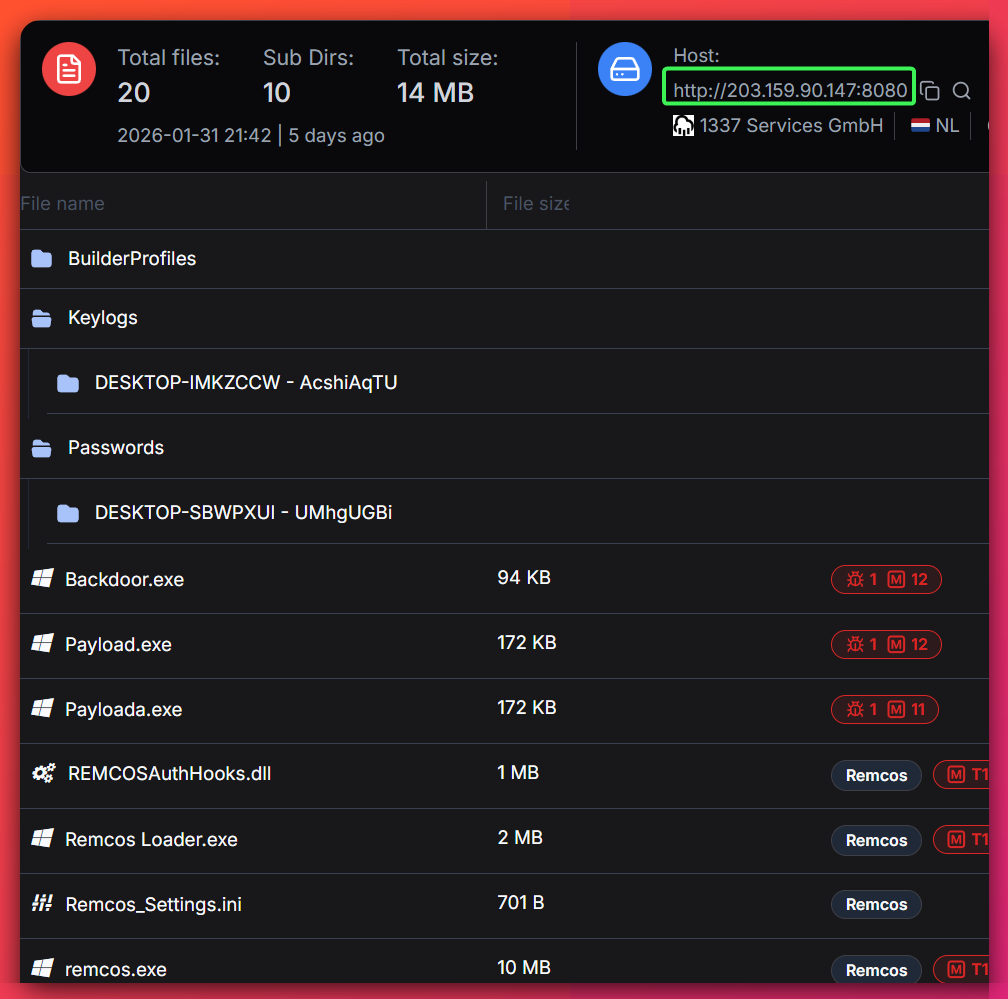
Task: Click the REMCOSAuthHooks.dll gear file icon
Action: coord(43,773)
